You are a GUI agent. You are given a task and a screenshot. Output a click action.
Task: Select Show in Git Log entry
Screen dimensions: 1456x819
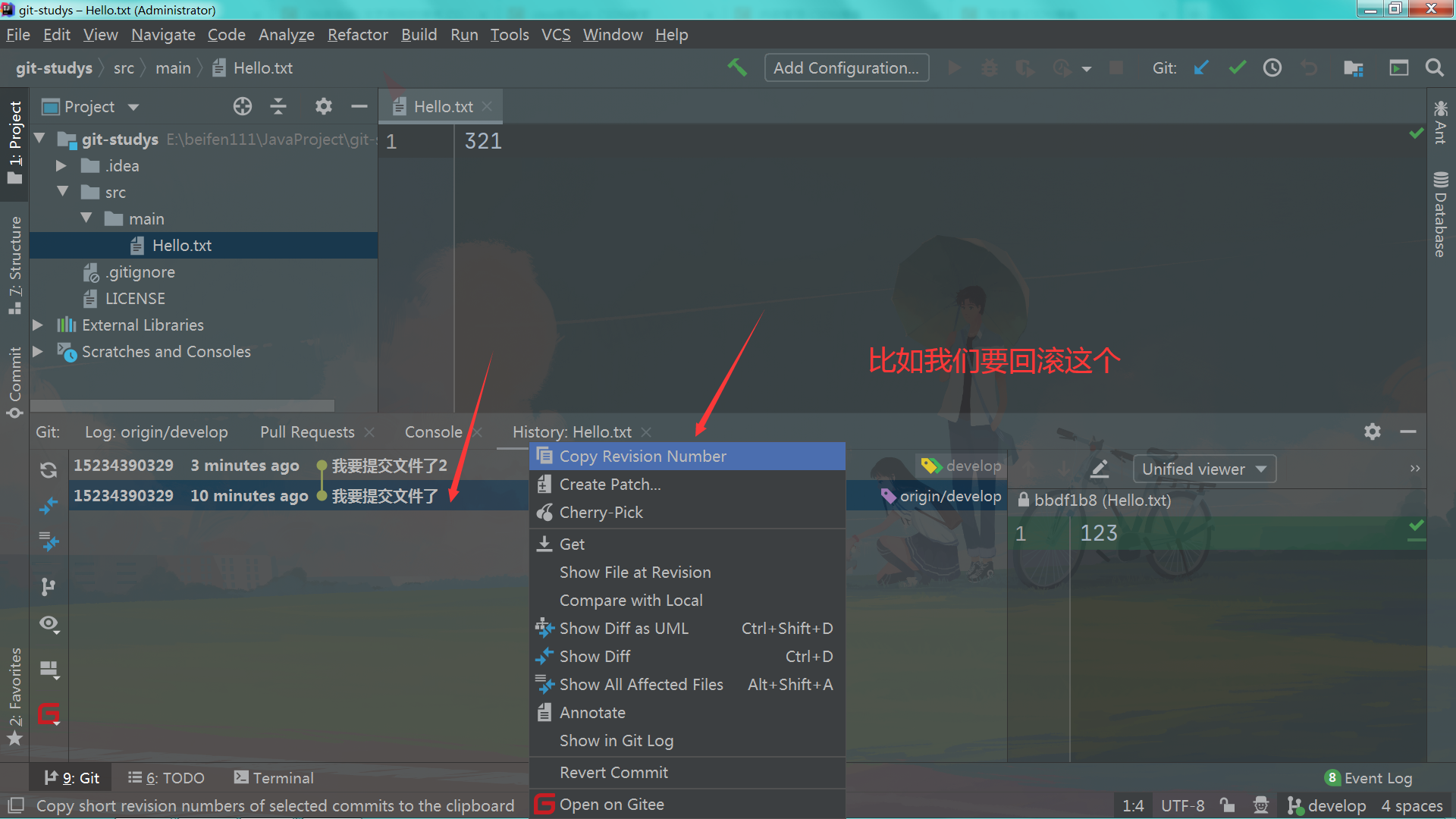click(x=687, y=740)
